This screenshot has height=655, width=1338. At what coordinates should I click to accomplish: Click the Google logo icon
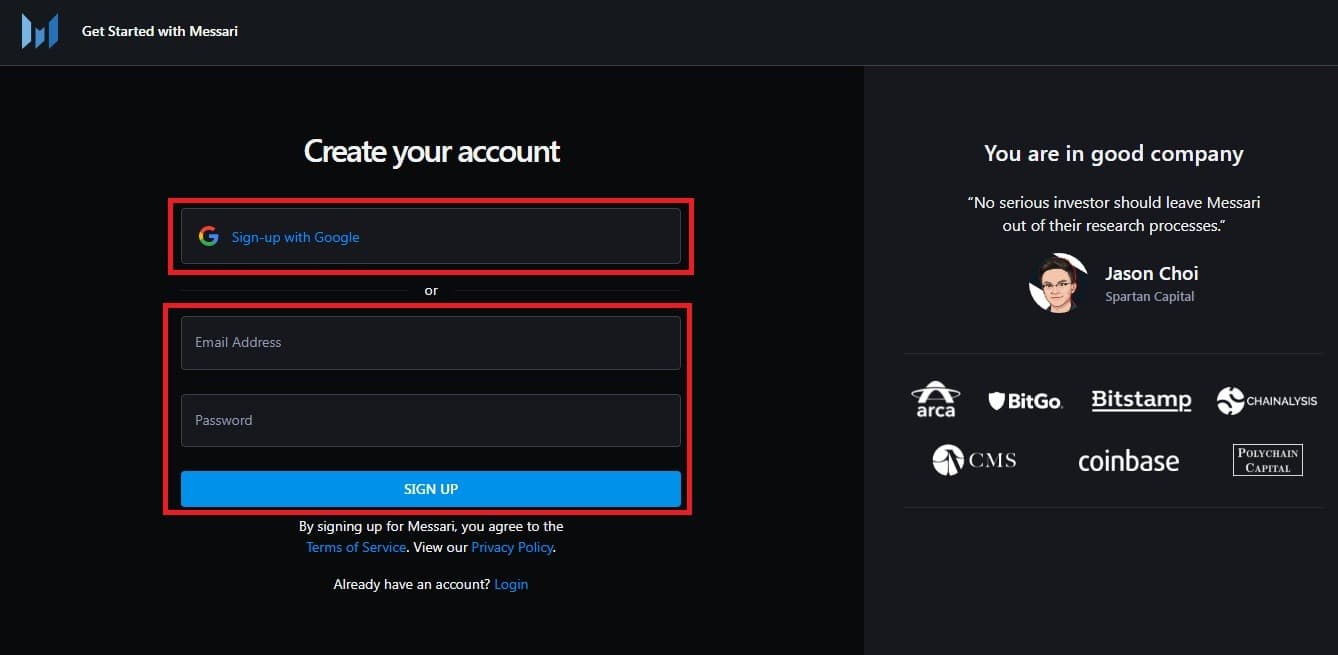[208, 237]
